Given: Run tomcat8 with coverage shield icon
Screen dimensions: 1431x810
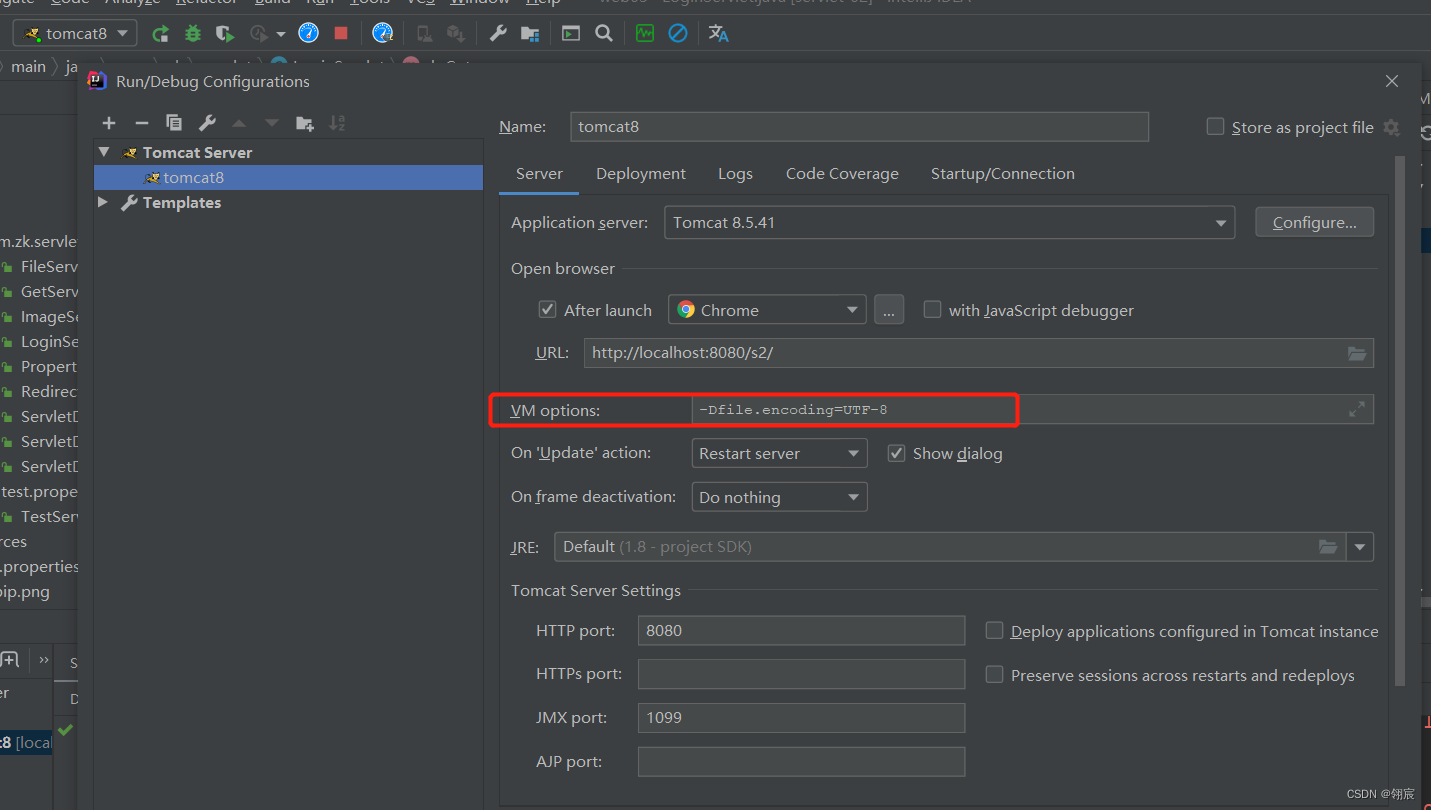Looking at the screenshot, I should click(x=225, y=34).
